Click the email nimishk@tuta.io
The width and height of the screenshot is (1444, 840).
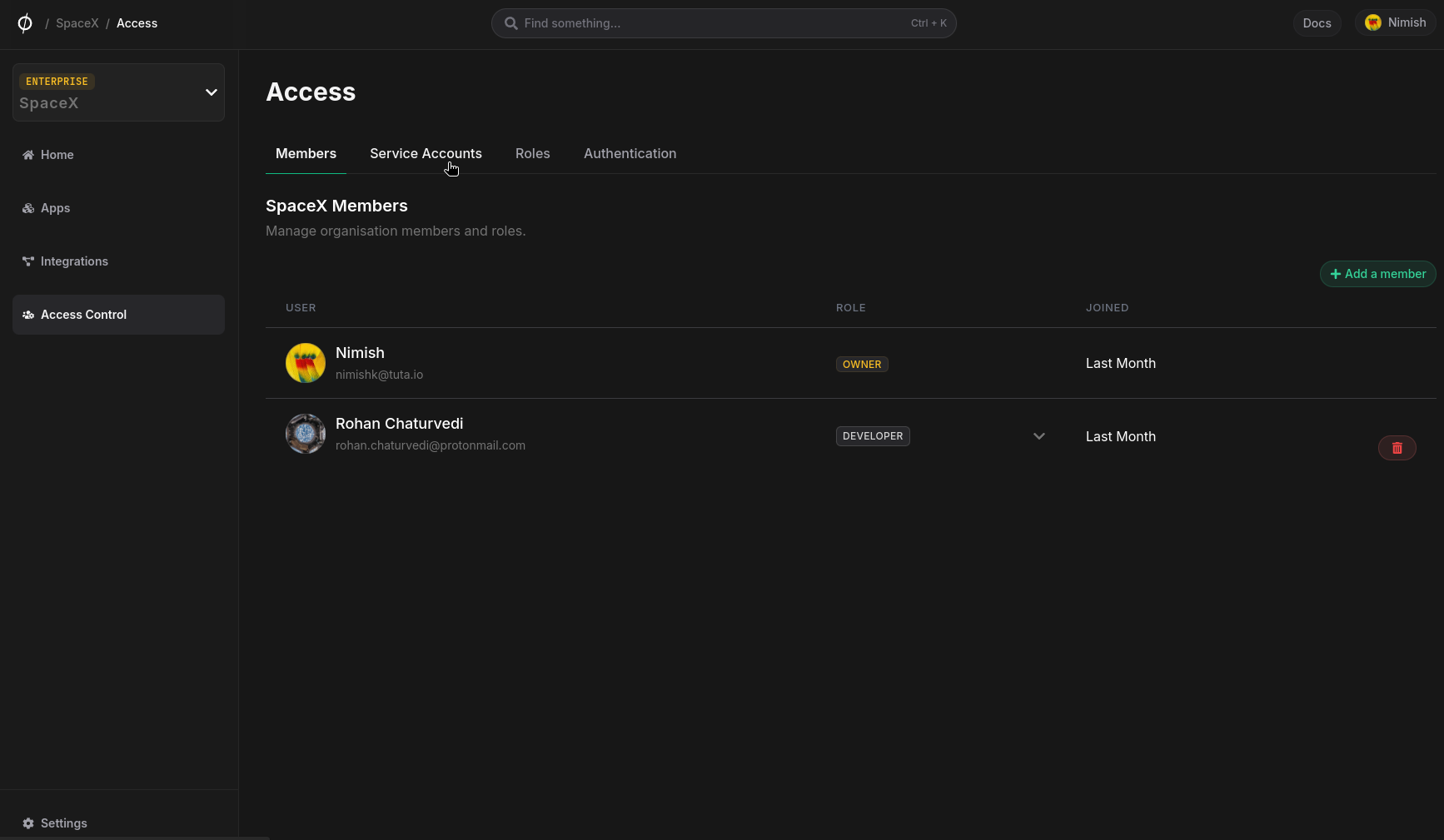pos(379,375)
